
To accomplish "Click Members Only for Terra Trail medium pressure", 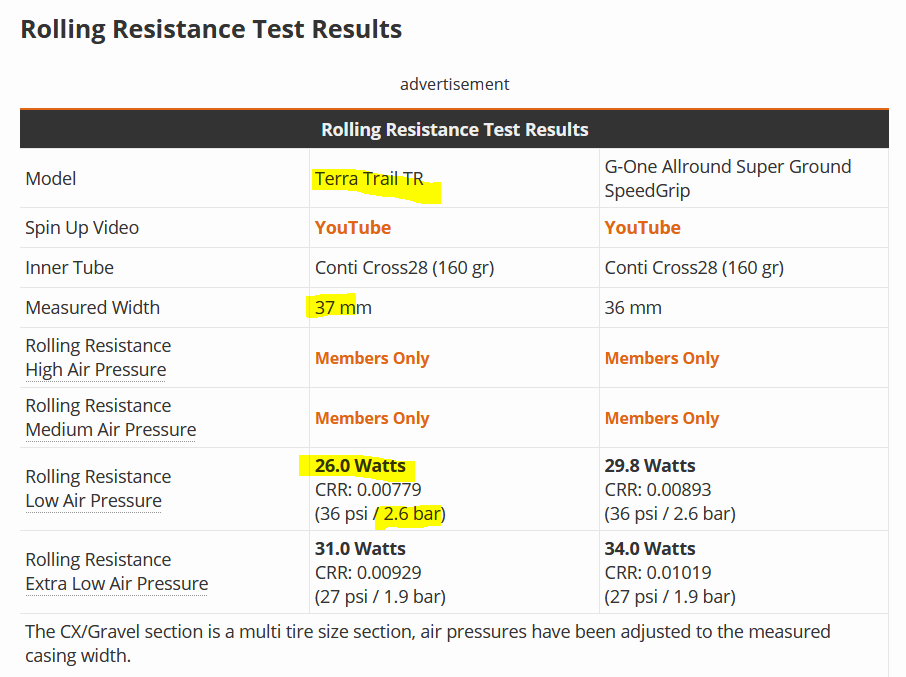I will 372,418.
